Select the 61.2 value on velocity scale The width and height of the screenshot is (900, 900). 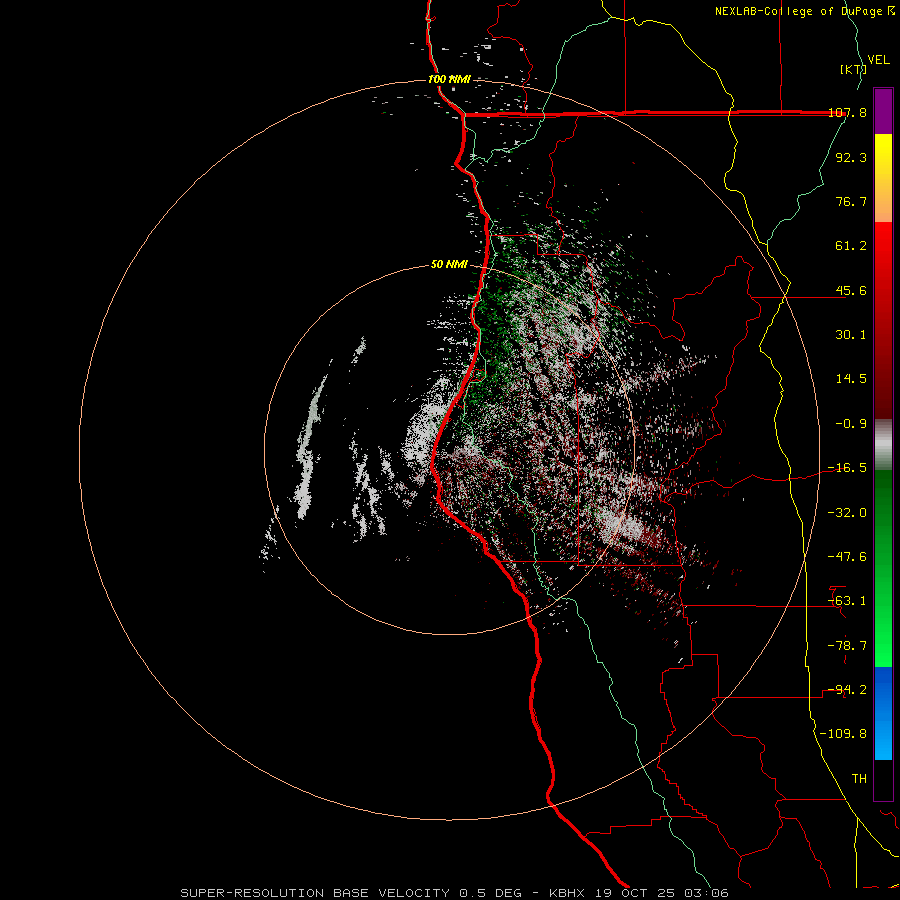pyautogui.click(x=851, y=246)
